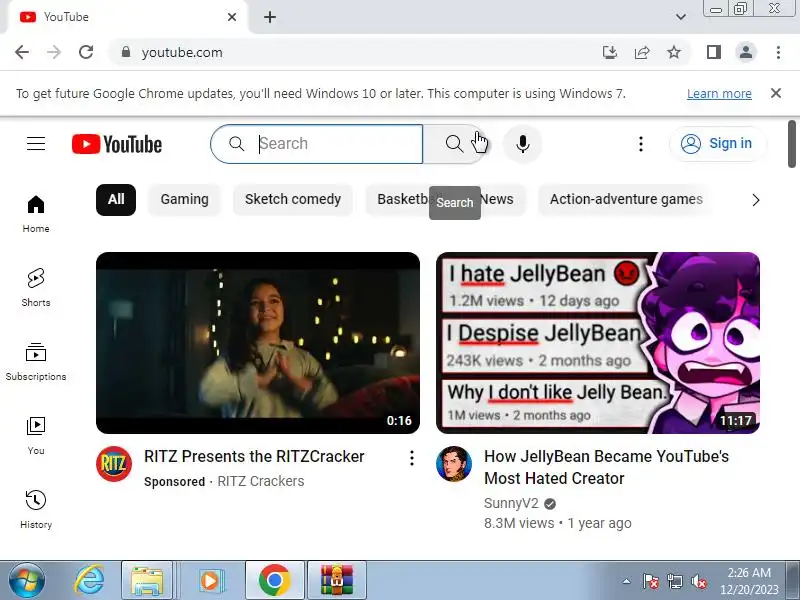Open History in sidebar

click(36, 510)
